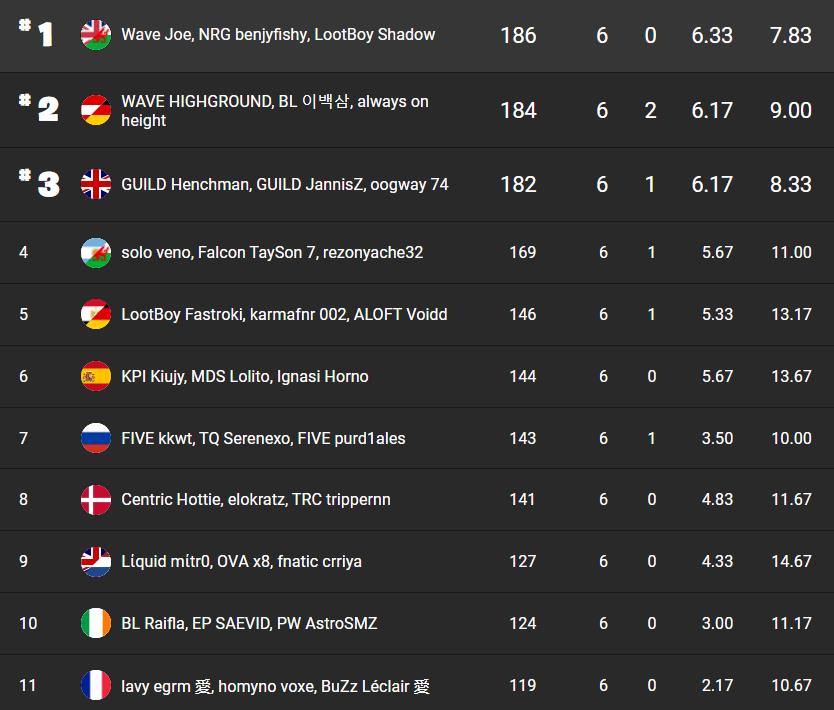This screenshot has height=710, width=834.
Task: Click the Ireland flag next to BL Raifla
Action: coord(96,623)
